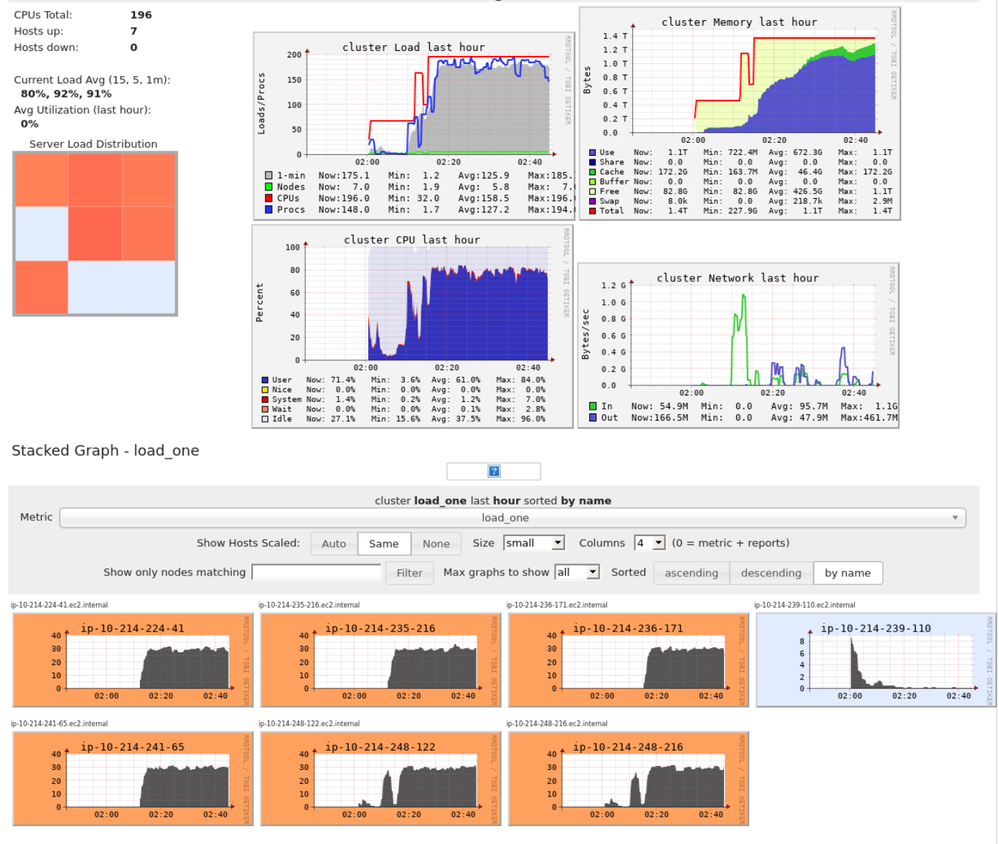
Task: Open the ip-10-214-248-122 host graph
Action: 380,776
